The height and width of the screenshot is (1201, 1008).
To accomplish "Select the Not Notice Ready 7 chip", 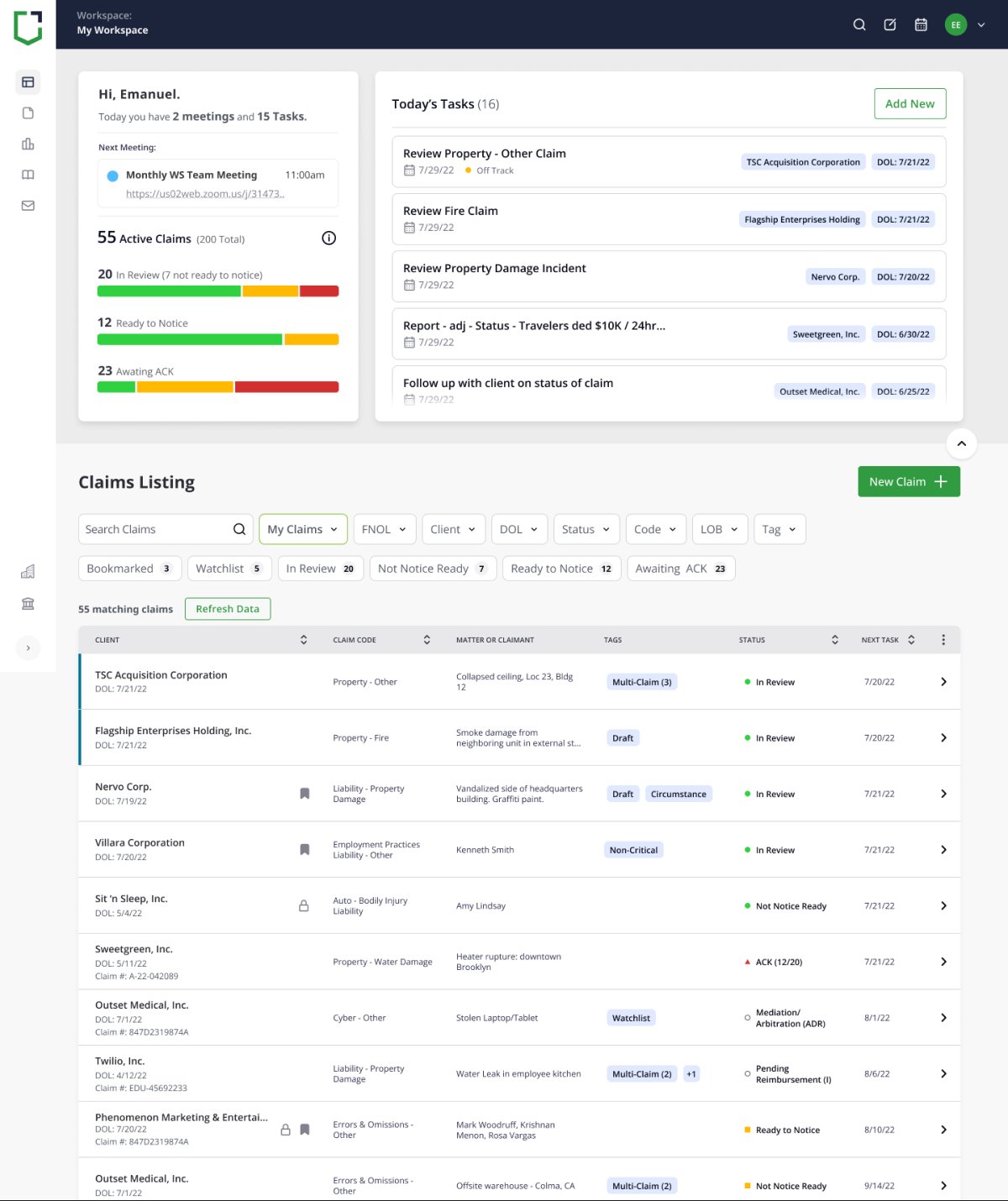I will pos(433,569).
